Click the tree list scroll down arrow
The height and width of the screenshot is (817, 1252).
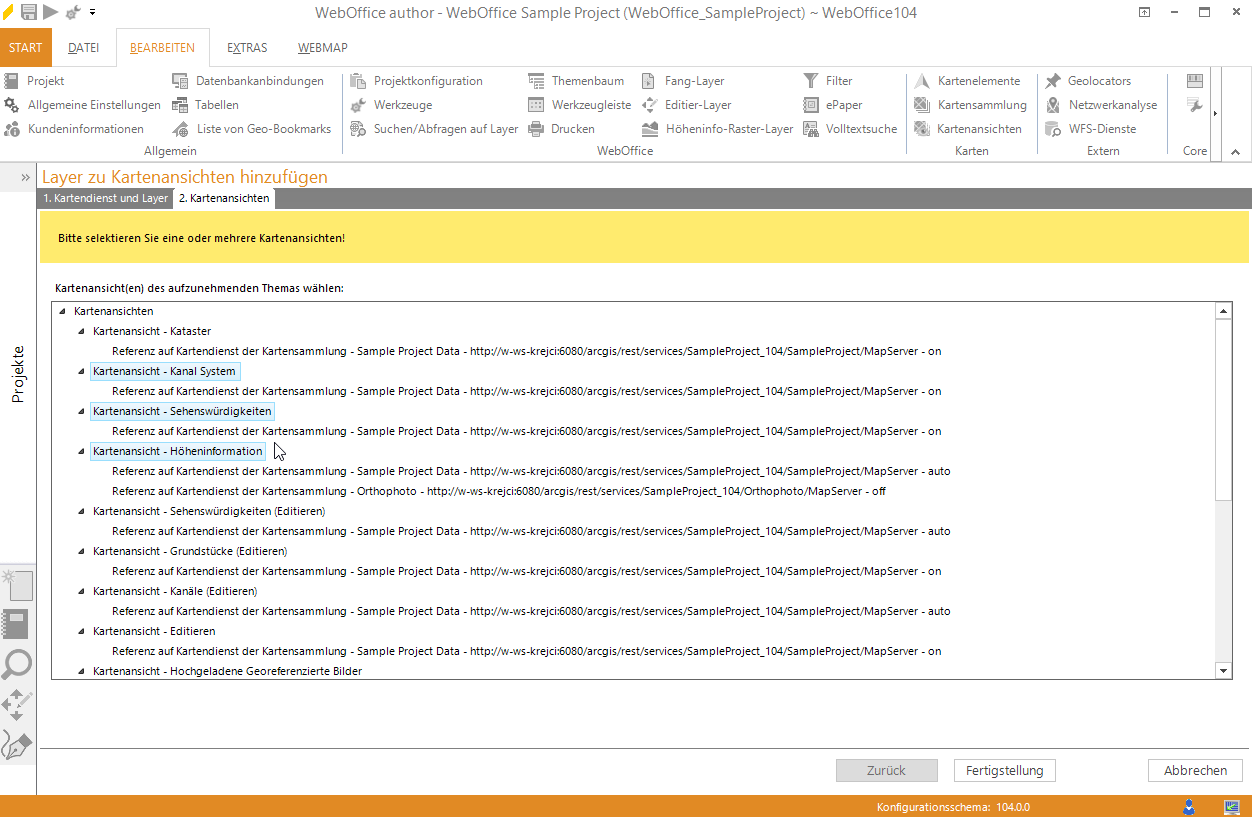(x=1223, y=670)
